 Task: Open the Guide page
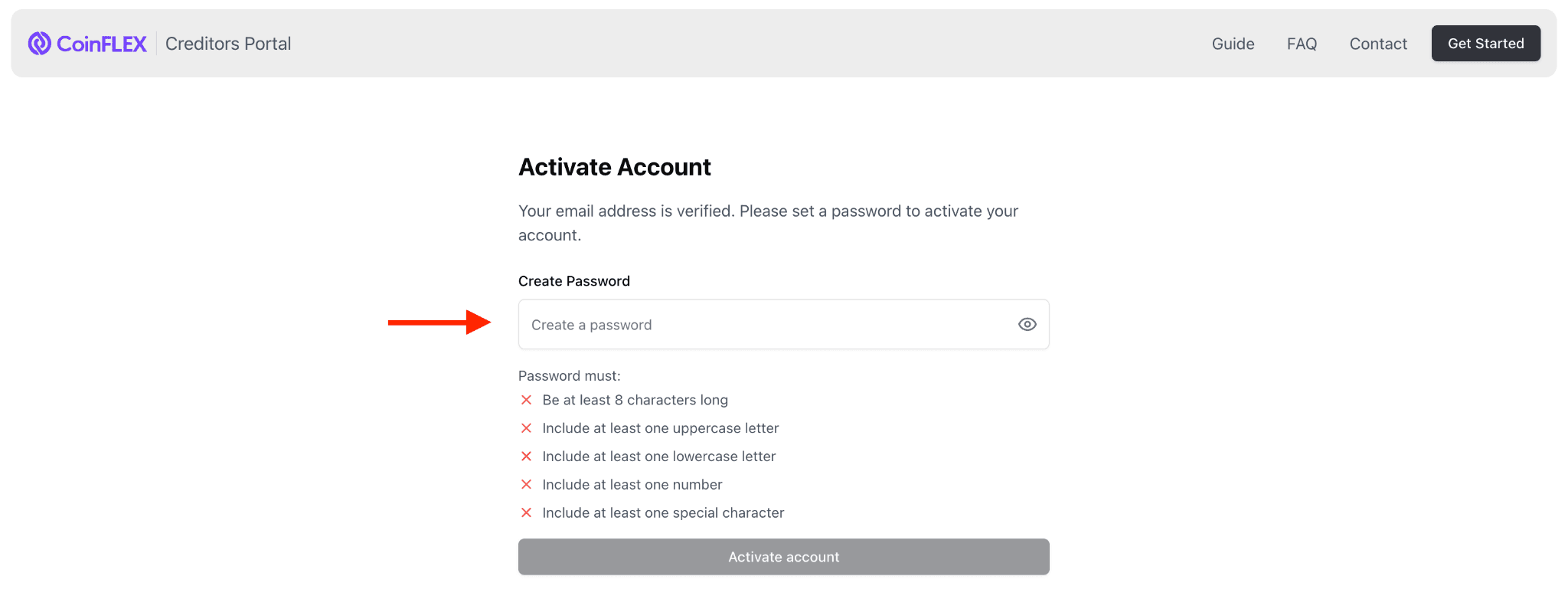1233,44
